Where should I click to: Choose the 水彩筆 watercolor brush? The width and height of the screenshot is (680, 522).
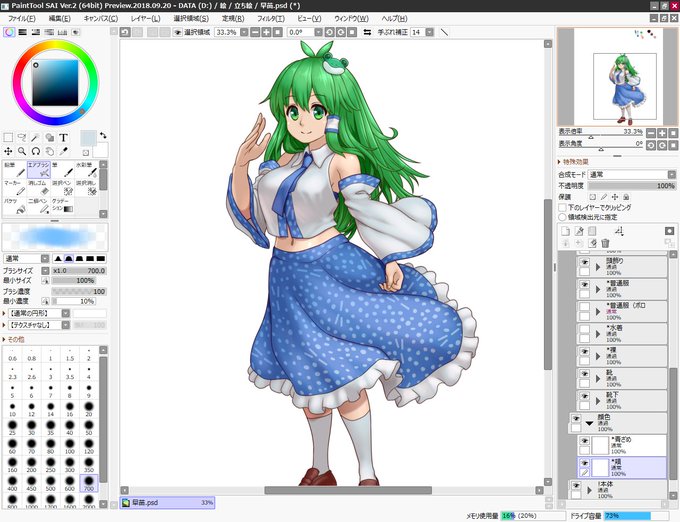pos(86,170)
